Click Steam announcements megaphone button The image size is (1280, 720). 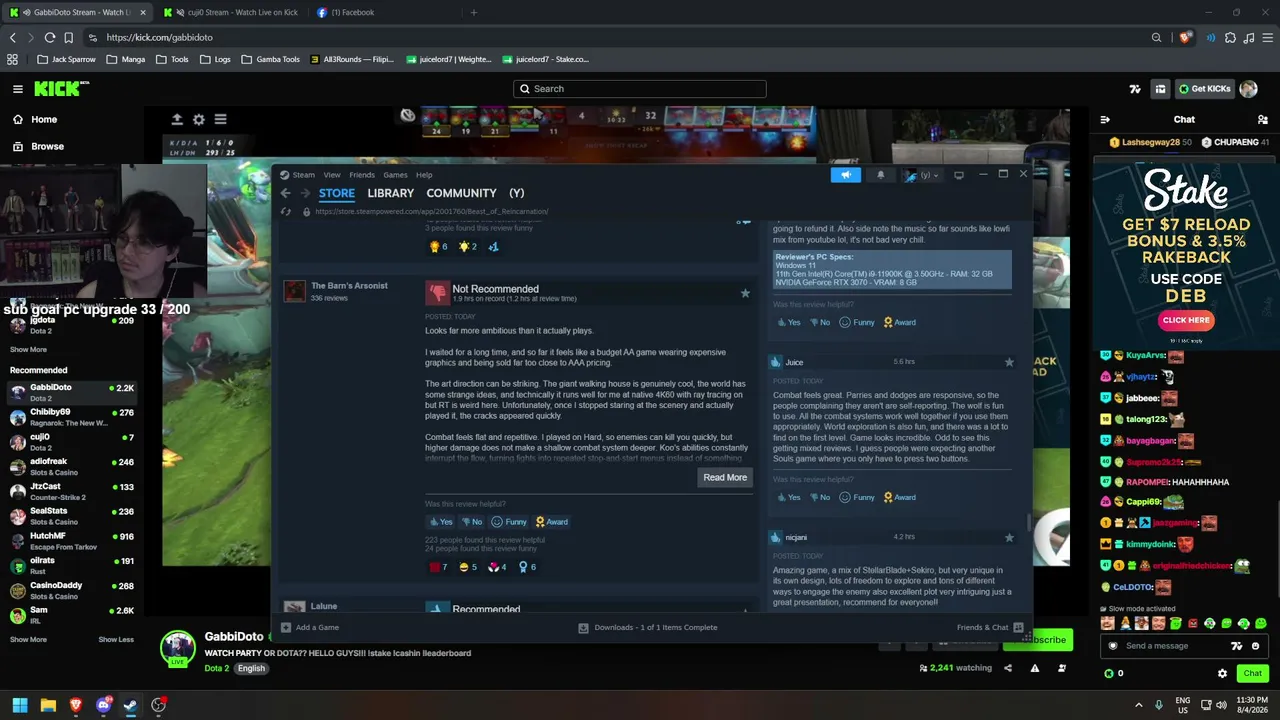(x=846, y=175)
